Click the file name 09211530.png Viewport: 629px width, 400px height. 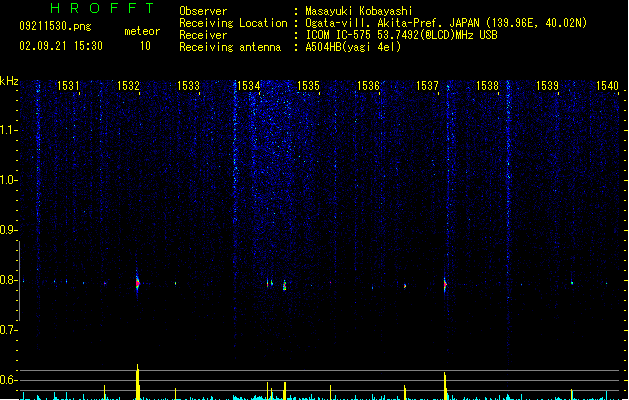(x=55, y=26)
